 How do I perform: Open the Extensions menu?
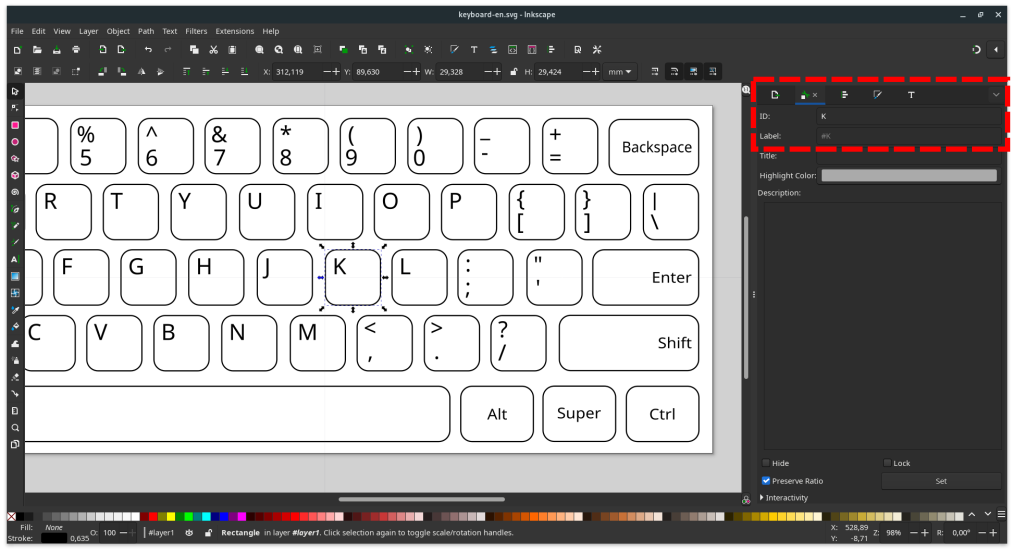pyautogui.click(x=235, y=31)
